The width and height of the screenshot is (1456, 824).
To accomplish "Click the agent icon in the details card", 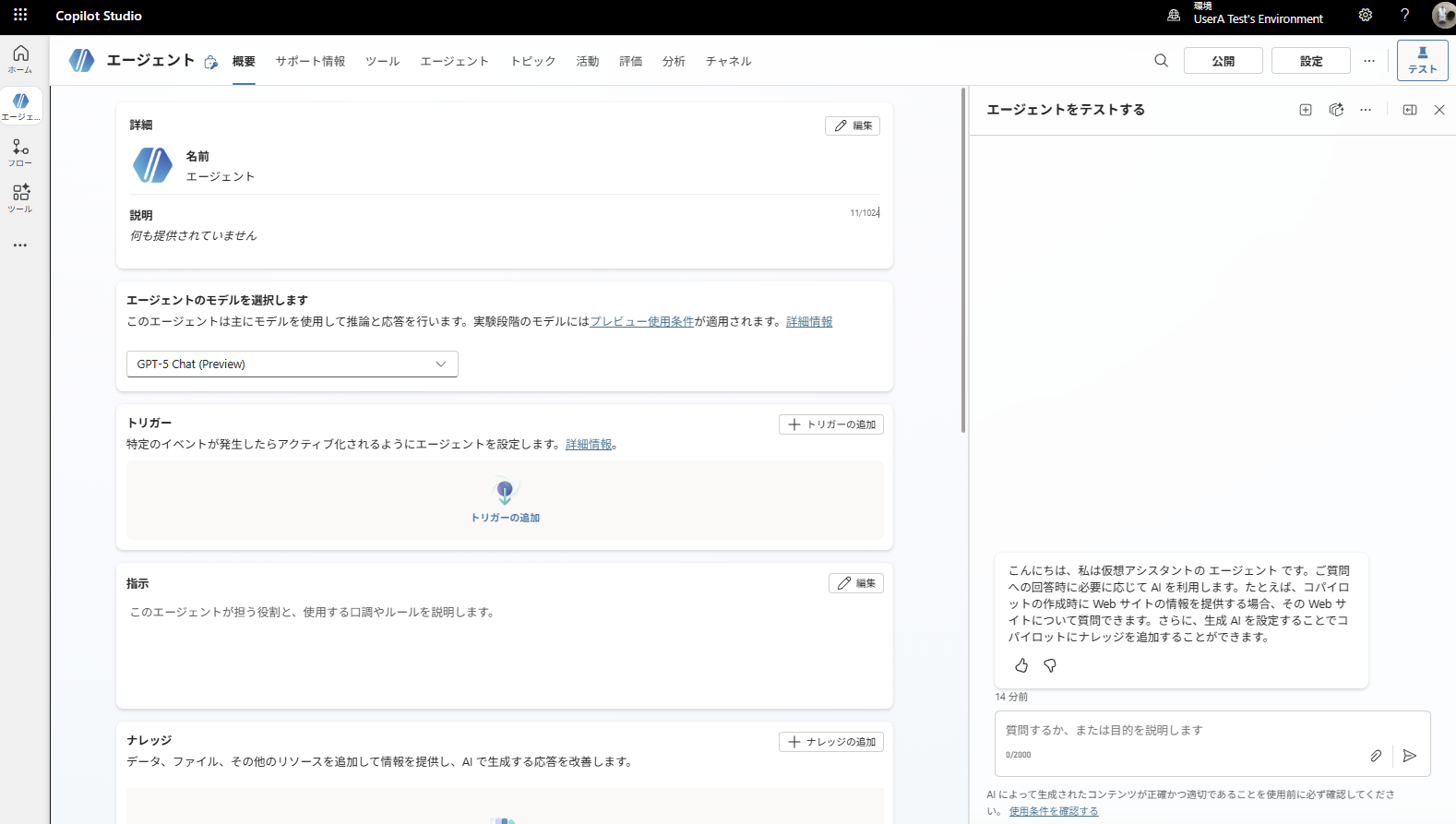I will tap(152, 165).
